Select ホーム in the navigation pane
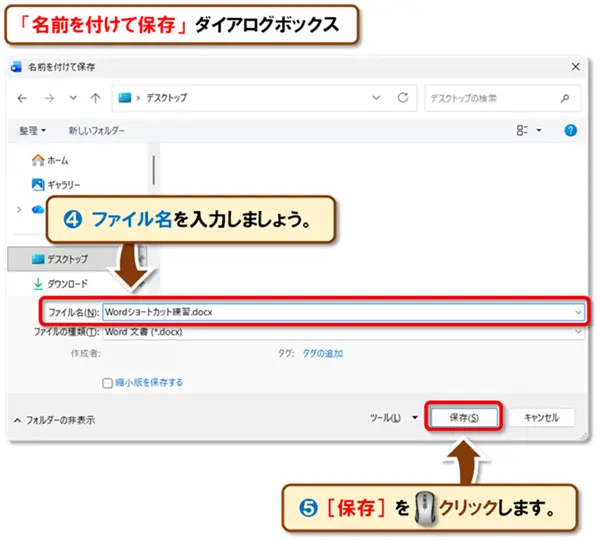The image size is (600, 542). [x=50, y=160]
